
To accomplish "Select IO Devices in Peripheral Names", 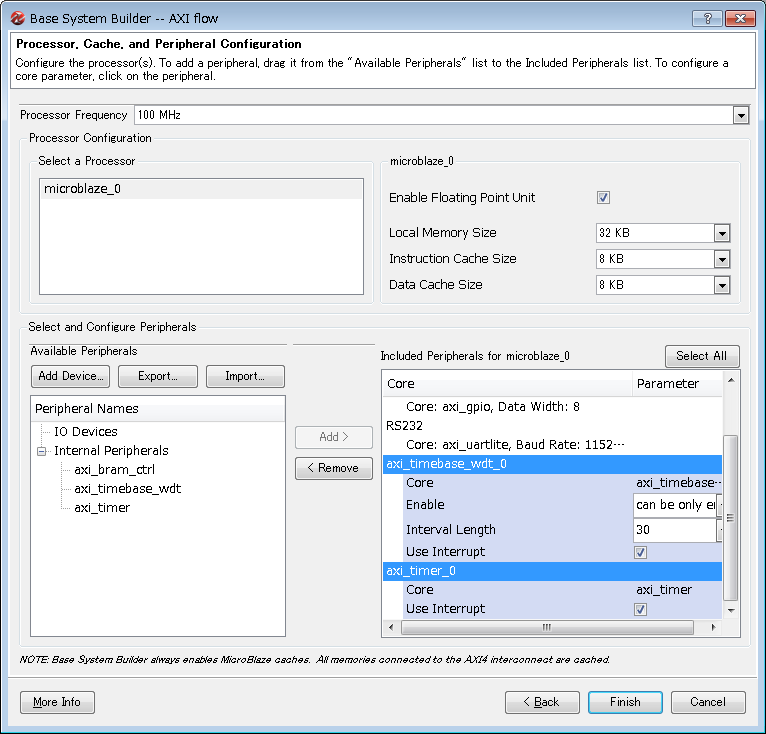I will click(x=85, y=432).
